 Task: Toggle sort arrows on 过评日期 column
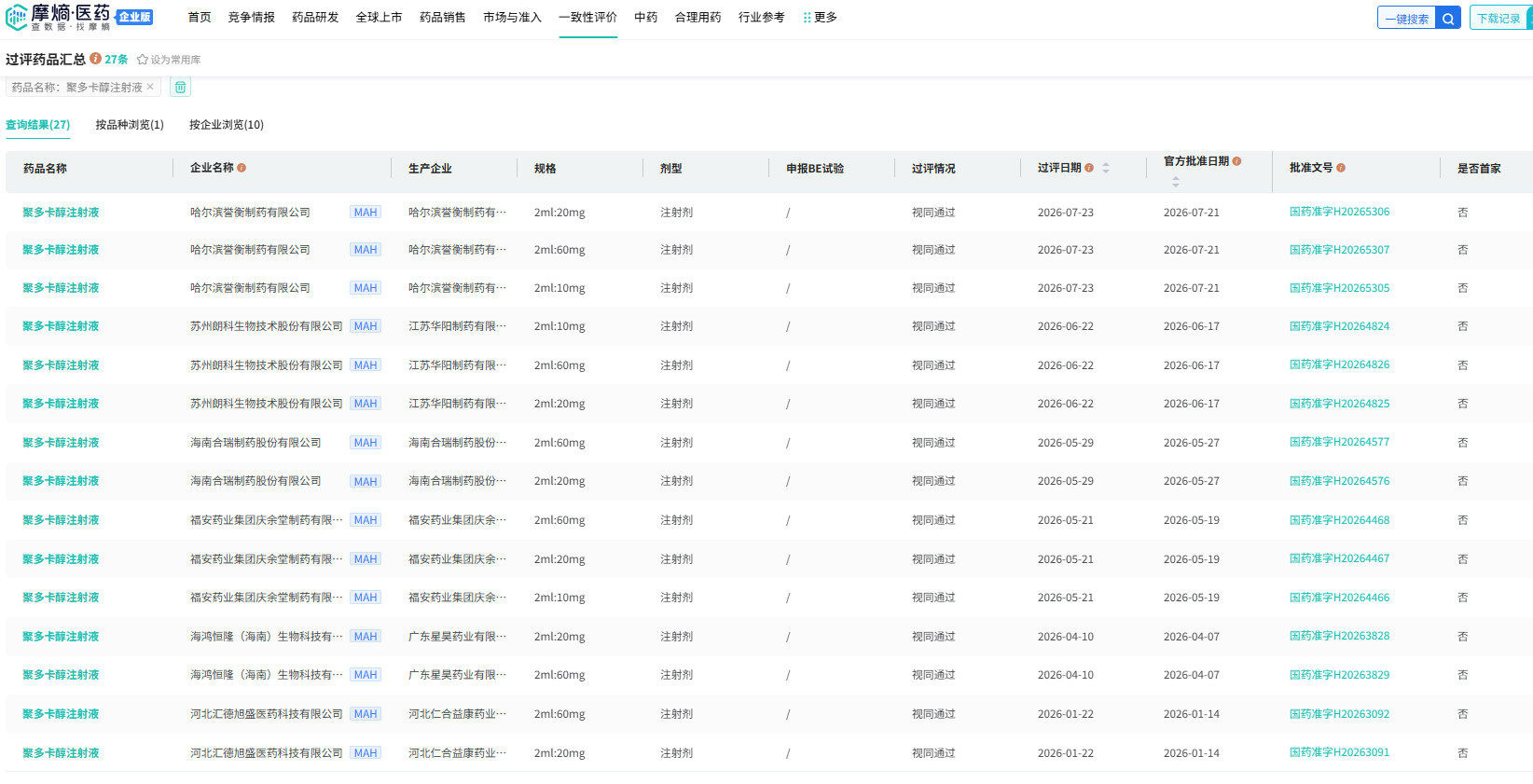pyautogui.click(x=1106, y=168)
